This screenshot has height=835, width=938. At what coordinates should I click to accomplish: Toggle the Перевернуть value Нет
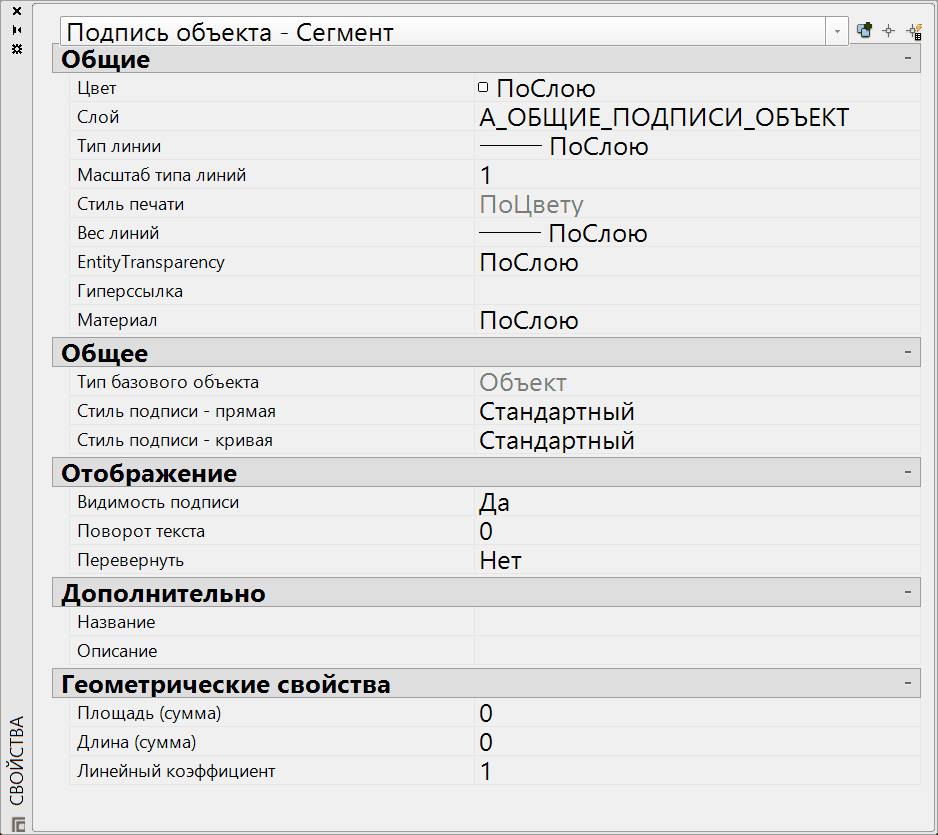(x=696, y=561)
